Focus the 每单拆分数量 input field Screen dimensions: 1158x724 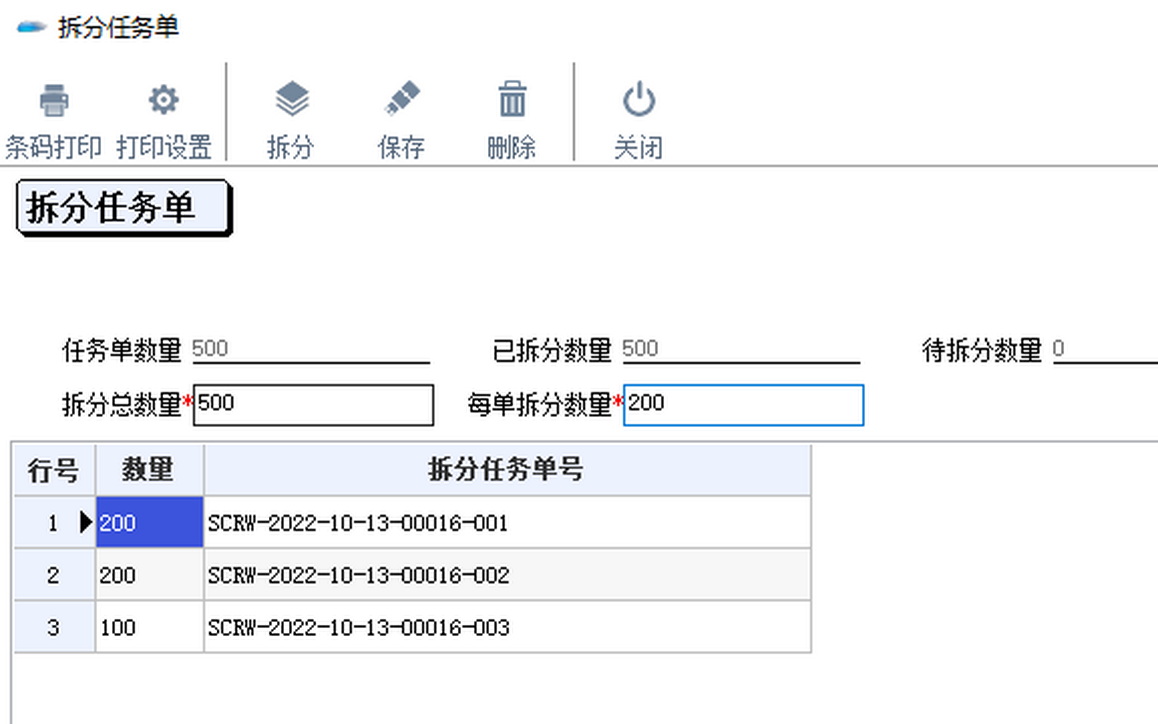[x=743, y=405]
